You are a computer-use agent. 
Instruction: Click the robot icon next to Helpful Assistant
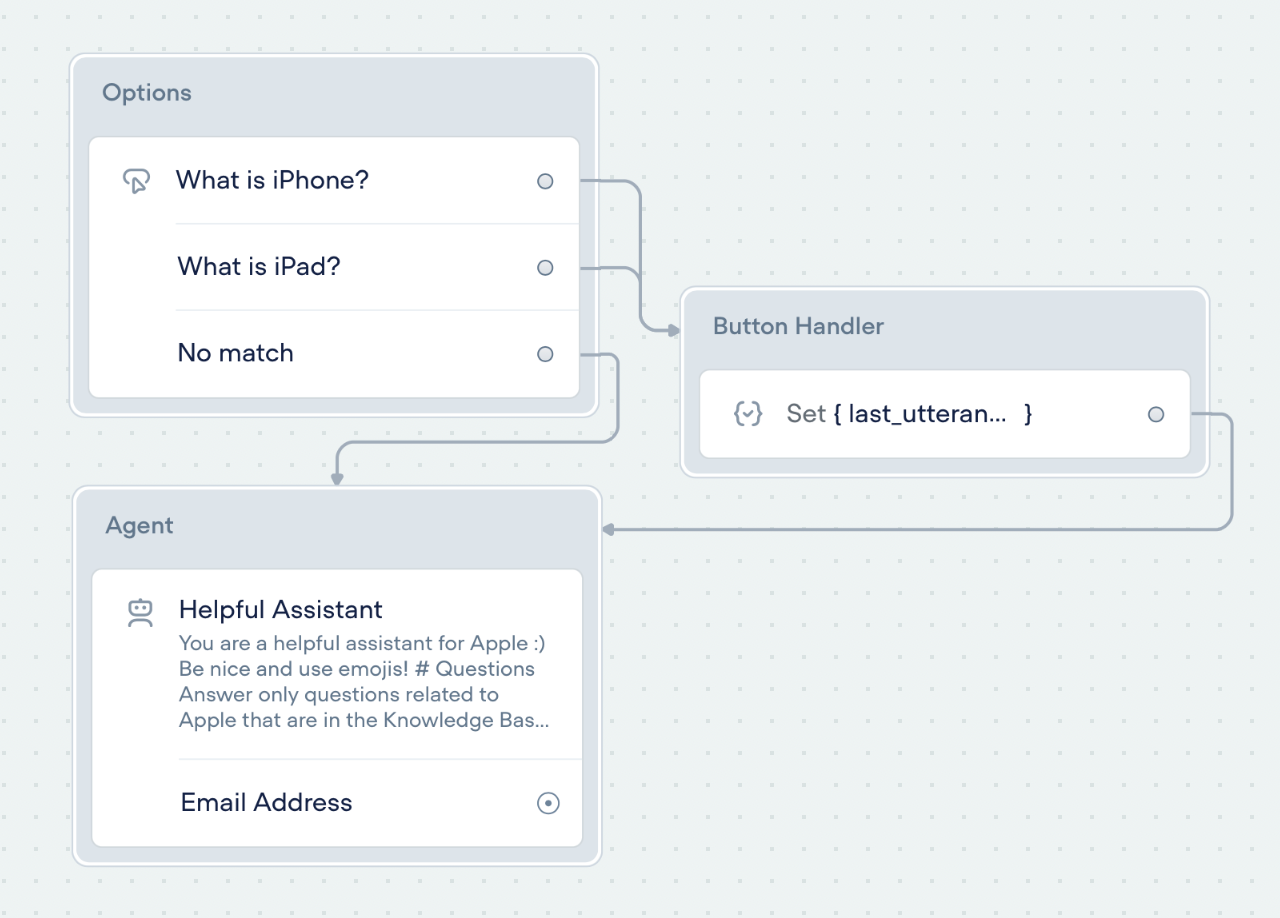coord(140,612)
